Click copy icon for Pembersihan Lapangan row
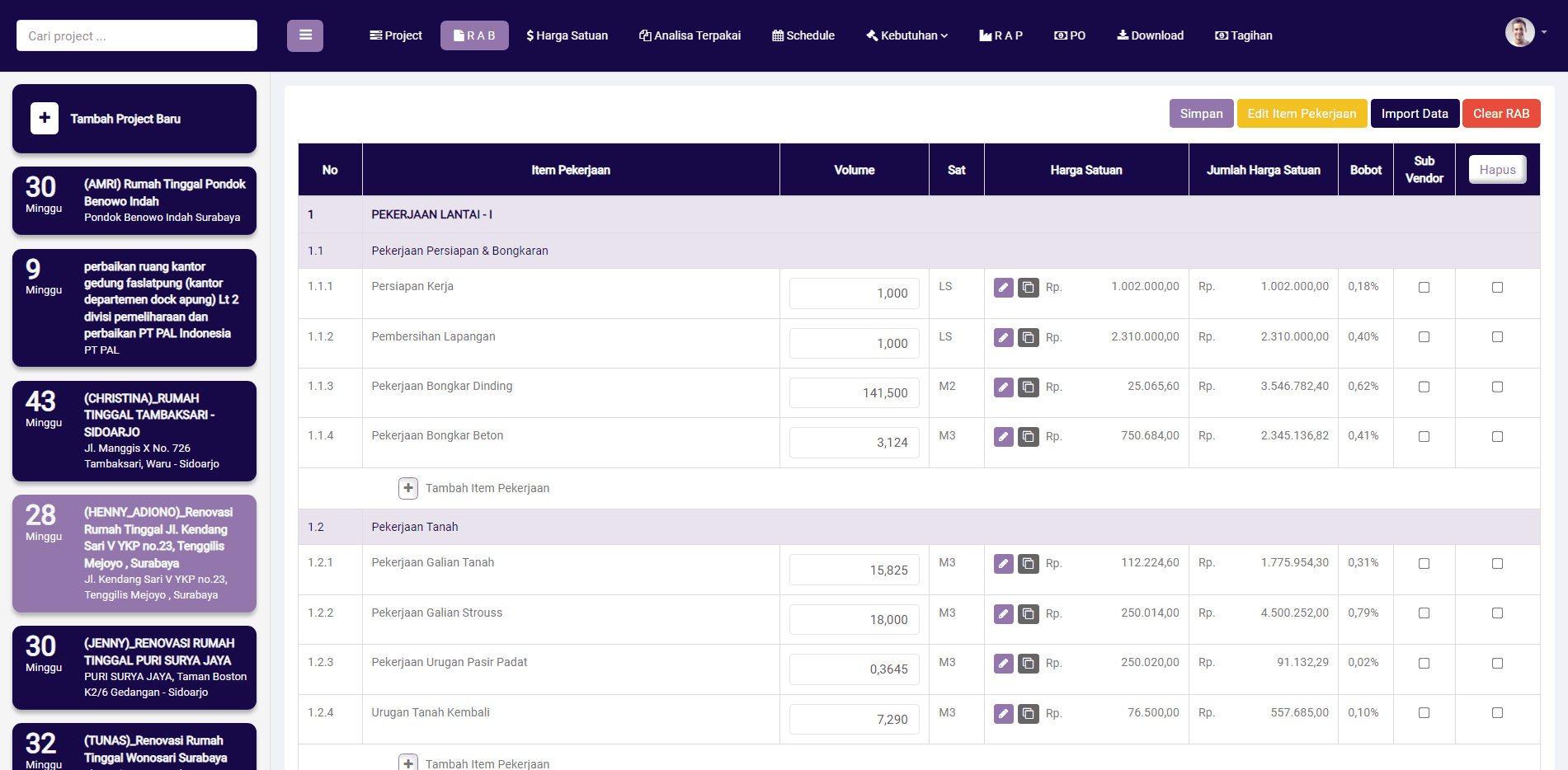This screenshot has width=1568, height=770. [x=1028, y=337]
